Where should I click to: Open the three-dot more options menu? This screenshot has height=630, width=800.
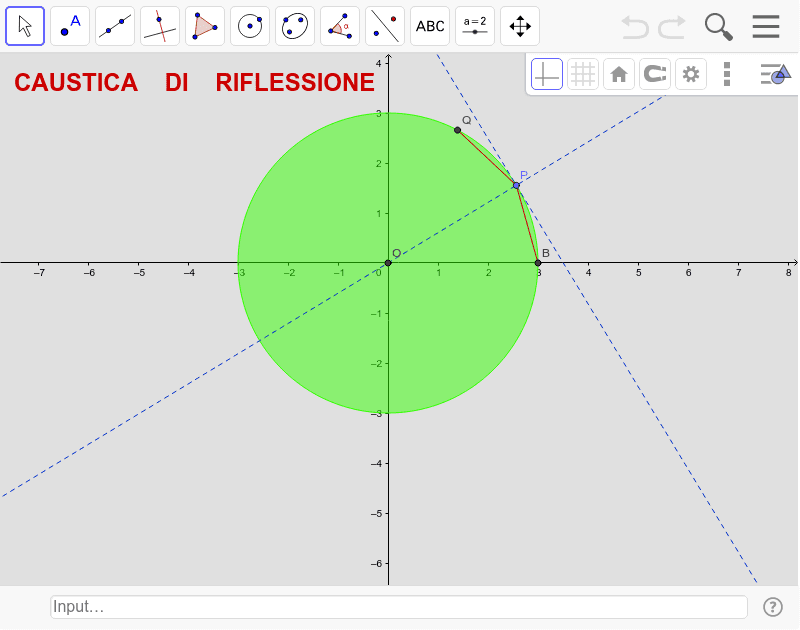727,74
